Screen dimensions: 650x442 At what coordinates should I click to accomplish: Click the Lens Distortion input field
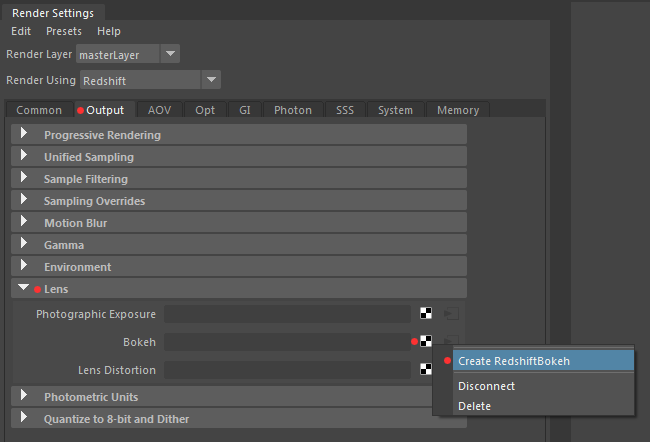coord(287,369)
